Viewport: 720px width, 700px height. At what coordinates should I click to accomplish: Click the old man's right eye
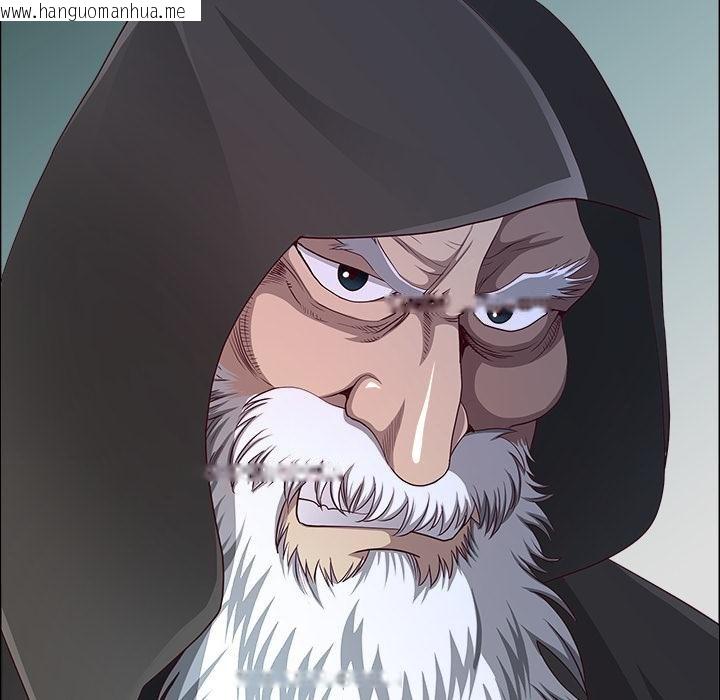pyautogui.click(x=501, y=314)
